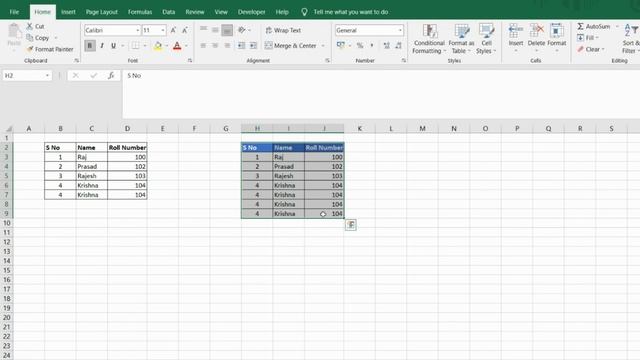Click the Comma Style icon
The width and height of the screenshot is (640, 360).
tap(372, 45)
